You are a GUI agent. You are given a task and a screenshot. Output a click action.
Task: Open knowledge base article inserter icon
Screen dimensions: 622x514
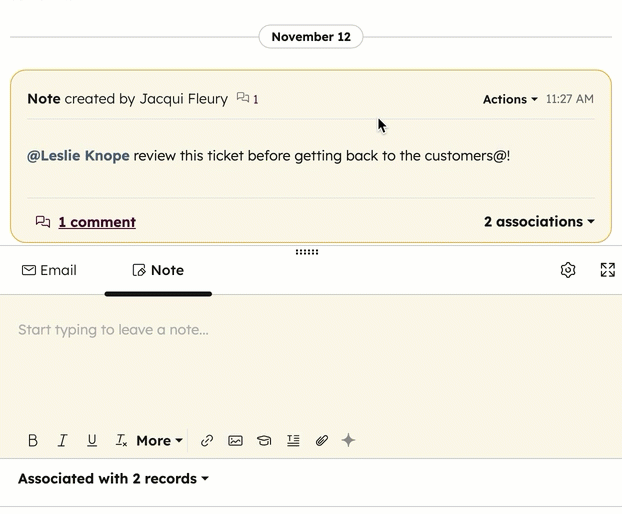[x=264, y=441]
